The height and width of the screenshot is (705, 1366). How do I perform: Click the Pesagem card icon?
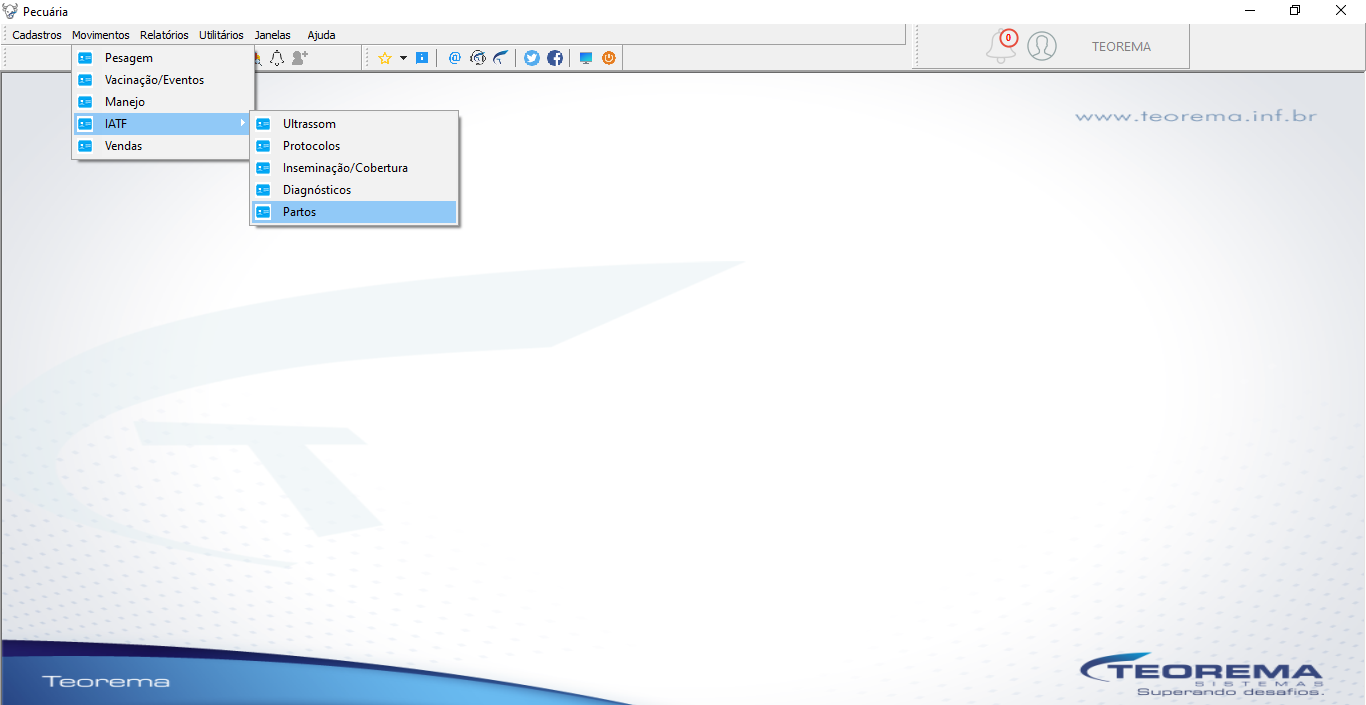coord(85,58)
